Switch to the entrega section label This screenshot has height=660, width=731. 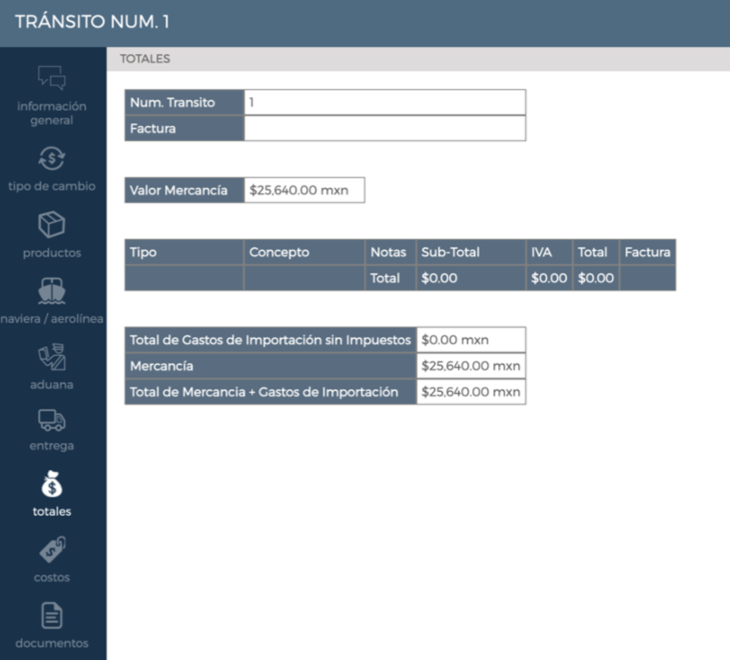[51, 446]
